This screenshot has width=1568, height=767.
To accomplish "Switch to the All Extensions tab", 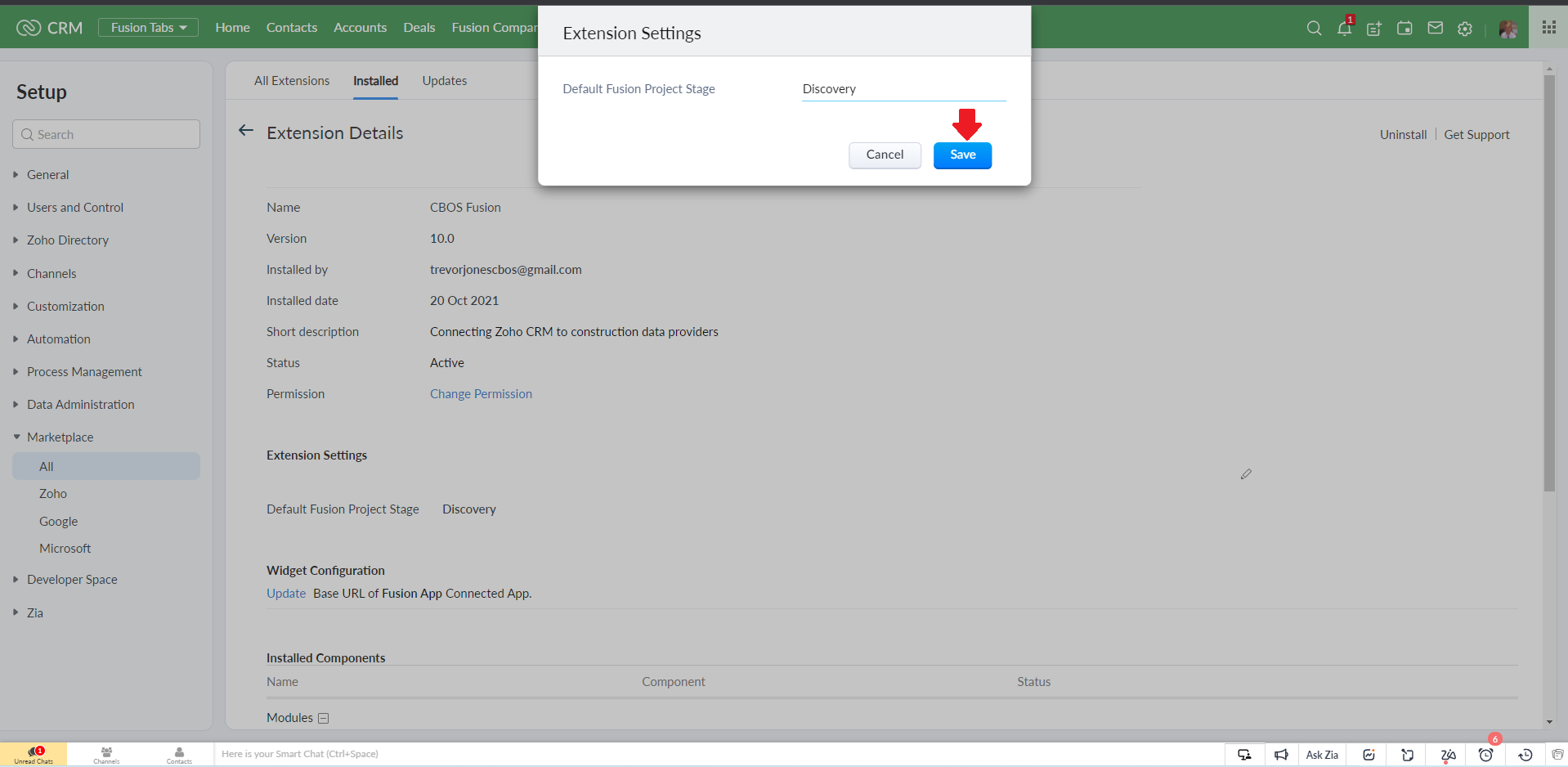I will coord(292,81).
